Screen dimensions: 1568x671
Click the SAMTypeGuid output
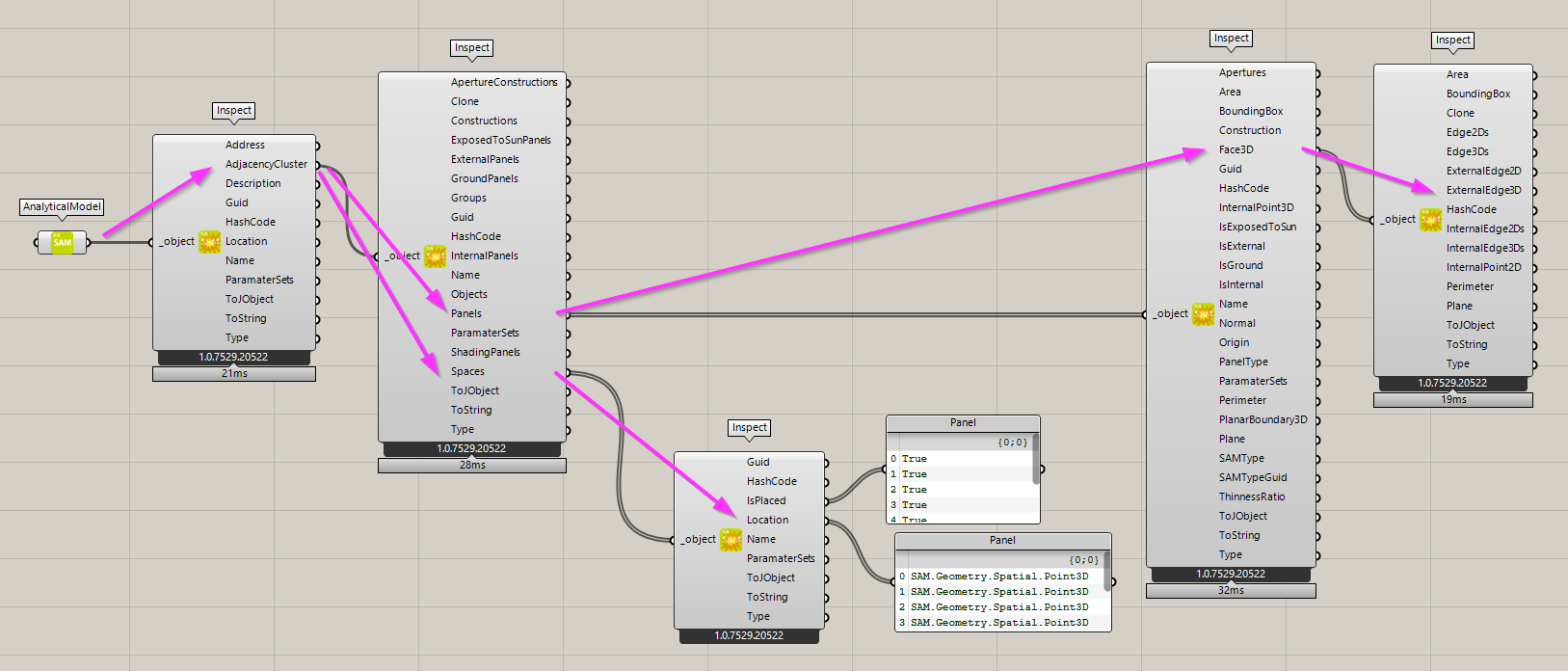1253,478
